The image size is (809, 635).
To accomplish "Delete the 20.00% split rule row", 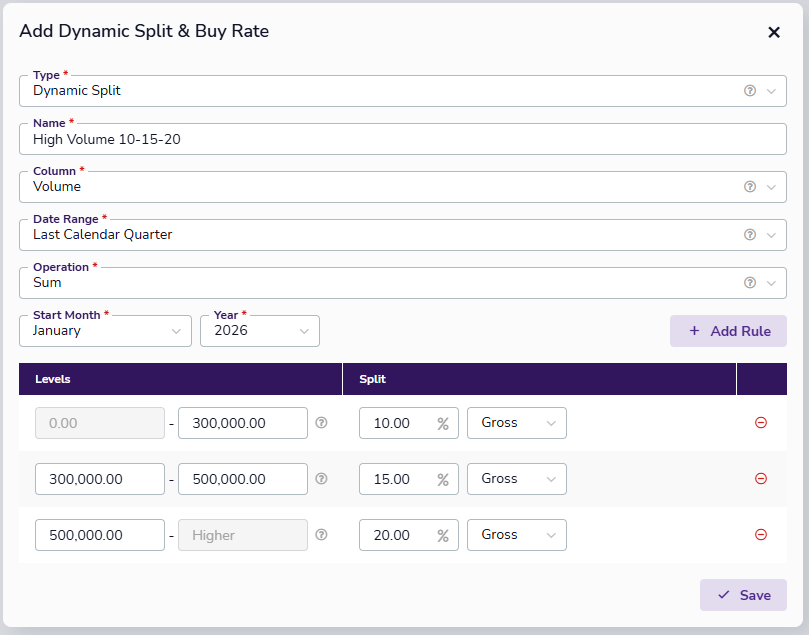I will pyautogui.click(x=761, y=535).
